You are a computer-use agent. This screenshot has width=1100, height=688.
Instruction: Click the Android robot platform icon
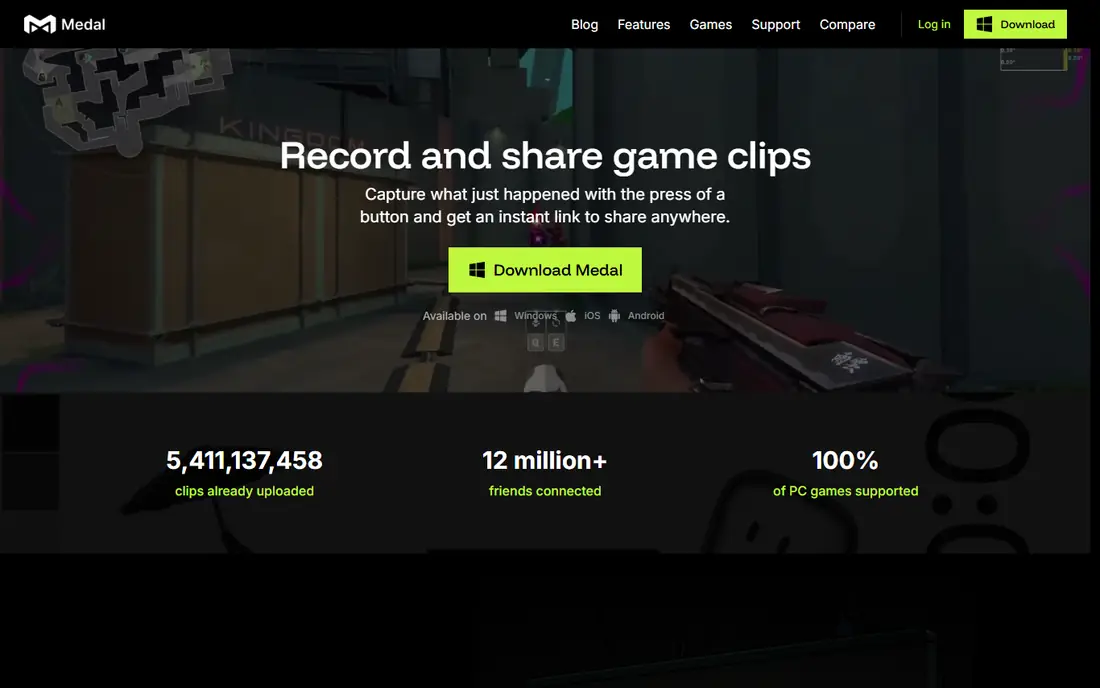[x=615, y=316]
